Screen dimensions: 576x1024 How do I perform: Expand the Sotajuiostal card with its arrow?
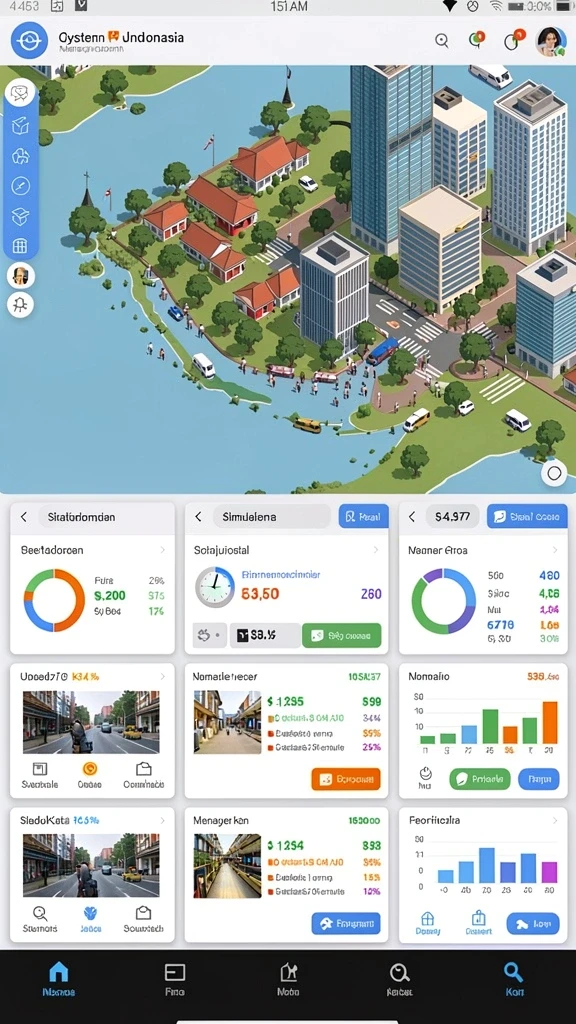(x=376, y=551)
